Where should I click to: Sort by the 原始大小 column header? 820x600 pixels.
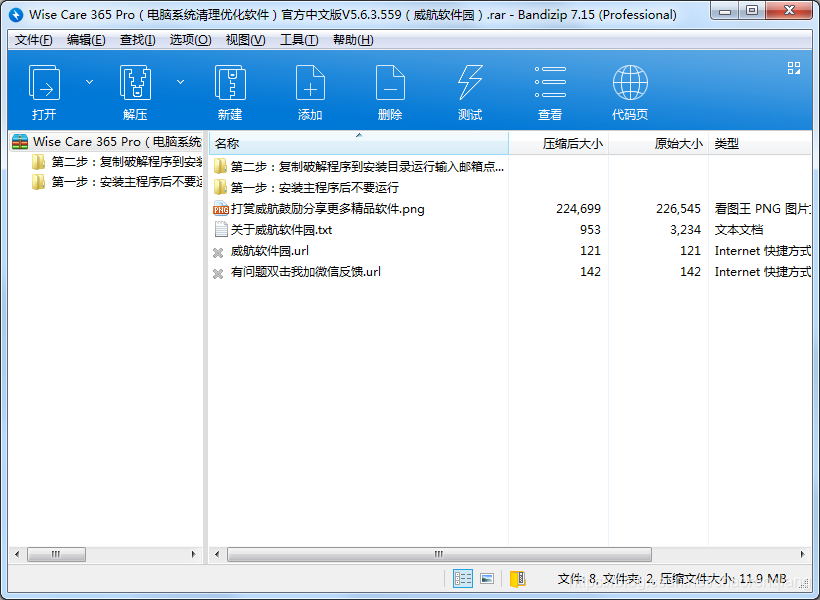658,143
